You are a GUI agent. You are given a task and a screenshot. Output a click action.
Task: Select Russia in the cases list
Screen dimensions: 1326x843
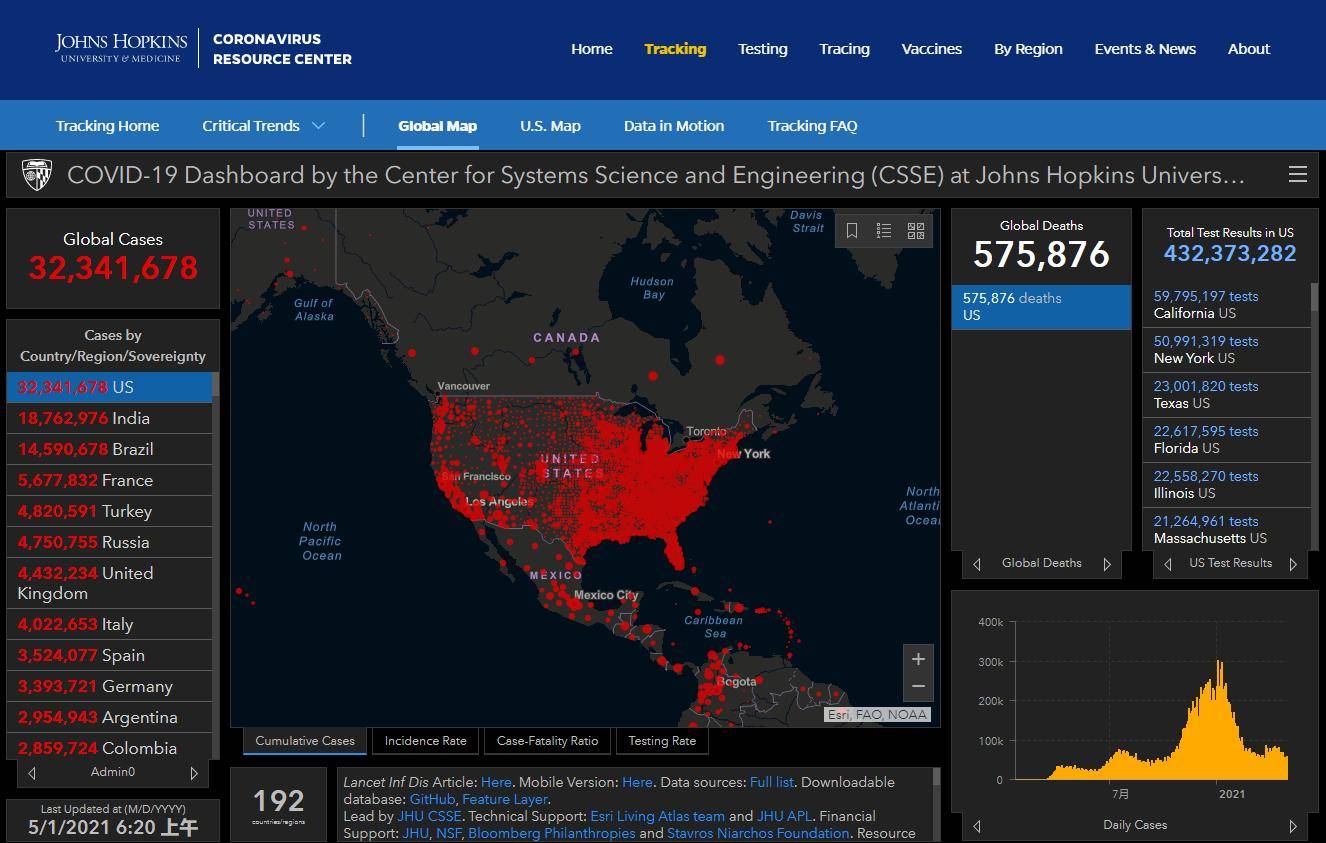pyautogui.click(x=109, y=542)
